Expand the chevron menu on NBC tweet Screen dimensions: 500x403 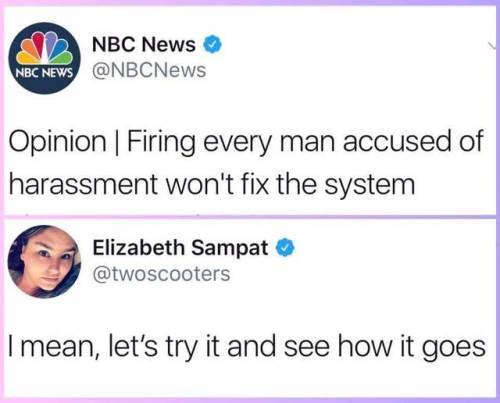pos(492,46)
